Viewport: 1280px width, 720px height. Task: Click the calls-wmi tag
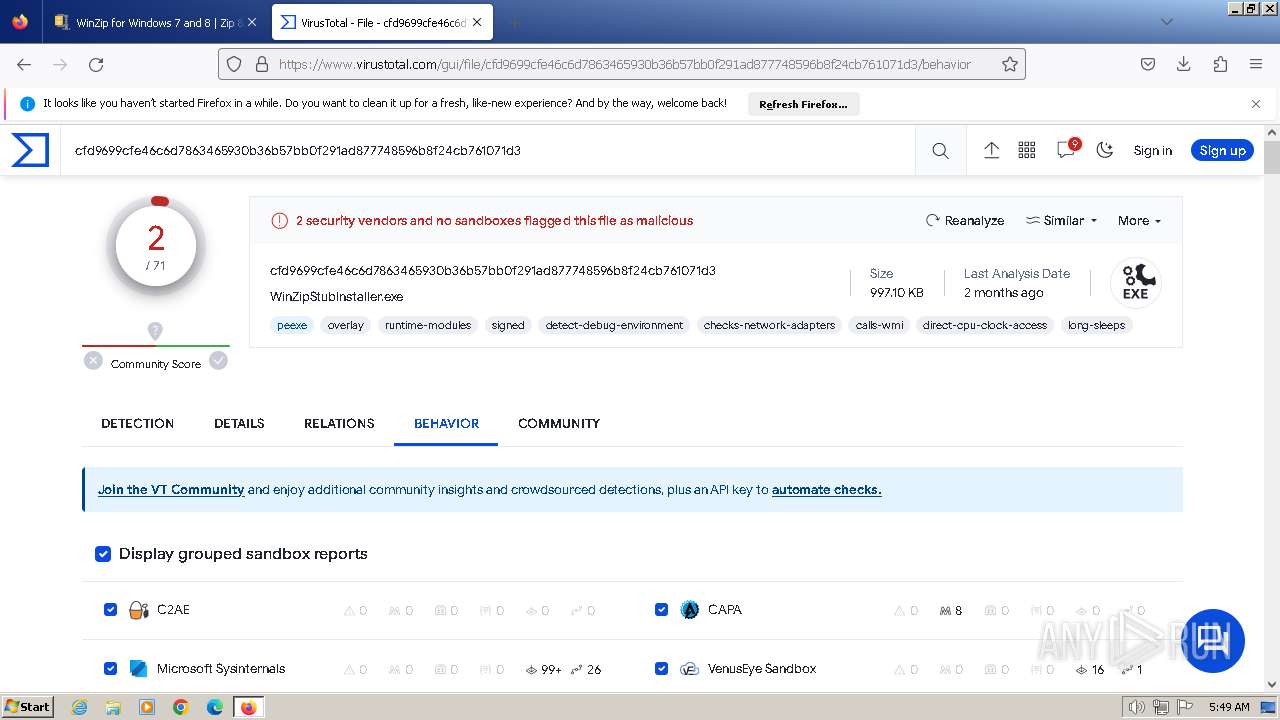click(x=879, y=325)
